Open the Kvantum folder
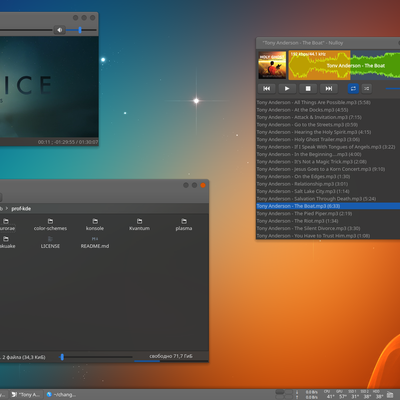Image resolution: width=400 pixels, height=400 pixels. pyautogui.click(x=139, y=225)
